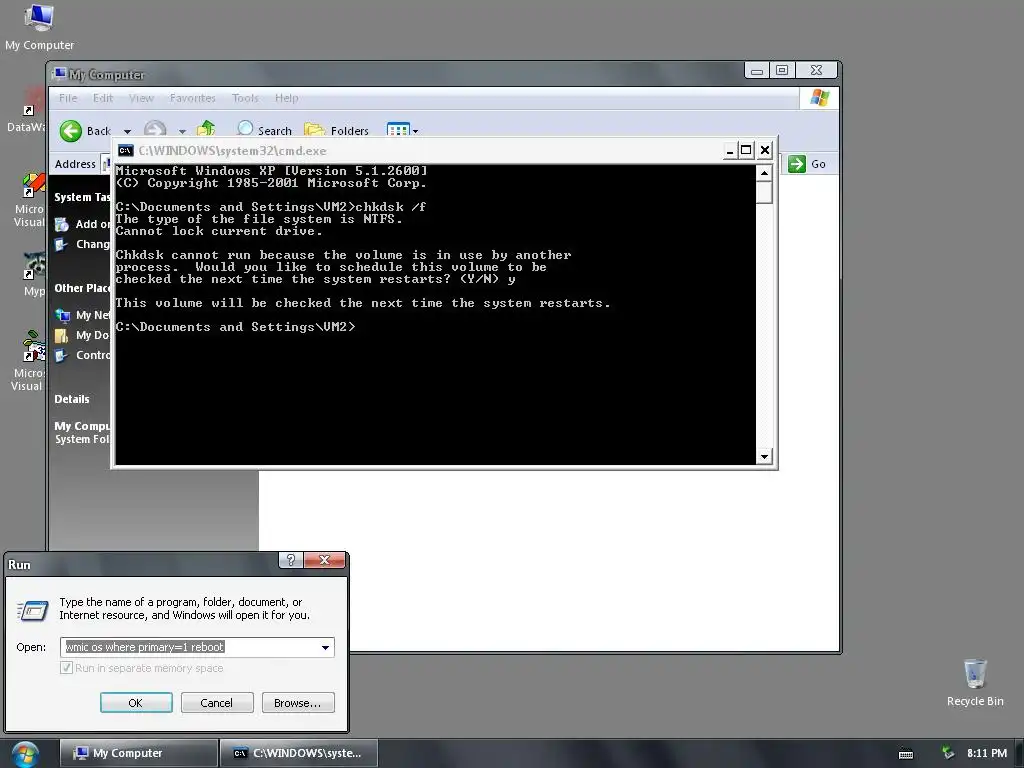Open second Microsoft Visual shortcut with plant icon
1024x768 pixels.
pyautogui.click(x=27, y=361)
